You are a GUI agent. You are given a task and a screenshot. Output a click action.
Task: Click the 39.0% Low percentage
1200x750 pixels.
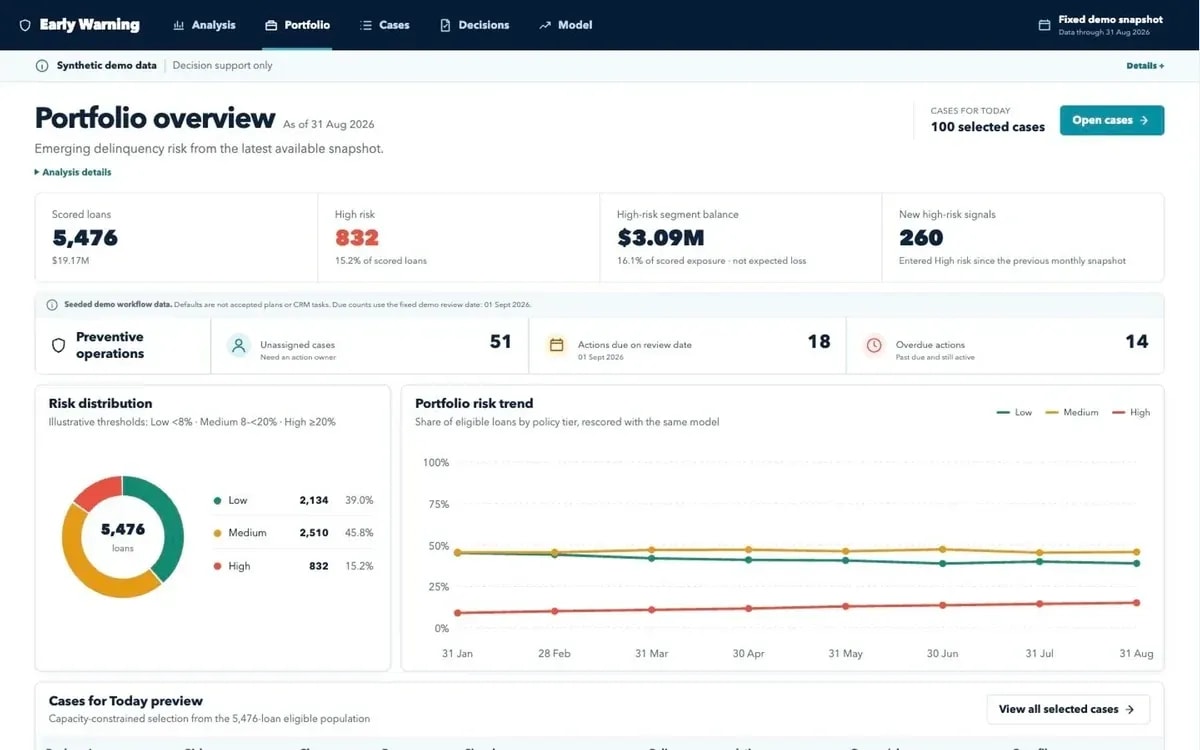359,500
